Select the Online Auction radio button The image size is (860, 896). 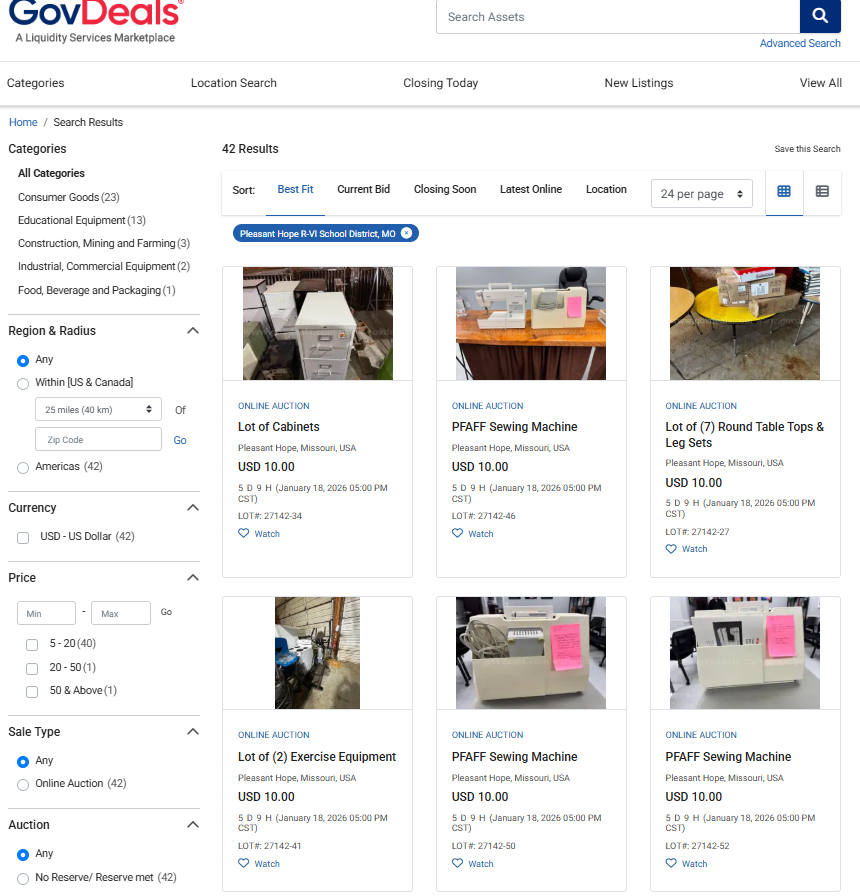click(x=22, y=784)
